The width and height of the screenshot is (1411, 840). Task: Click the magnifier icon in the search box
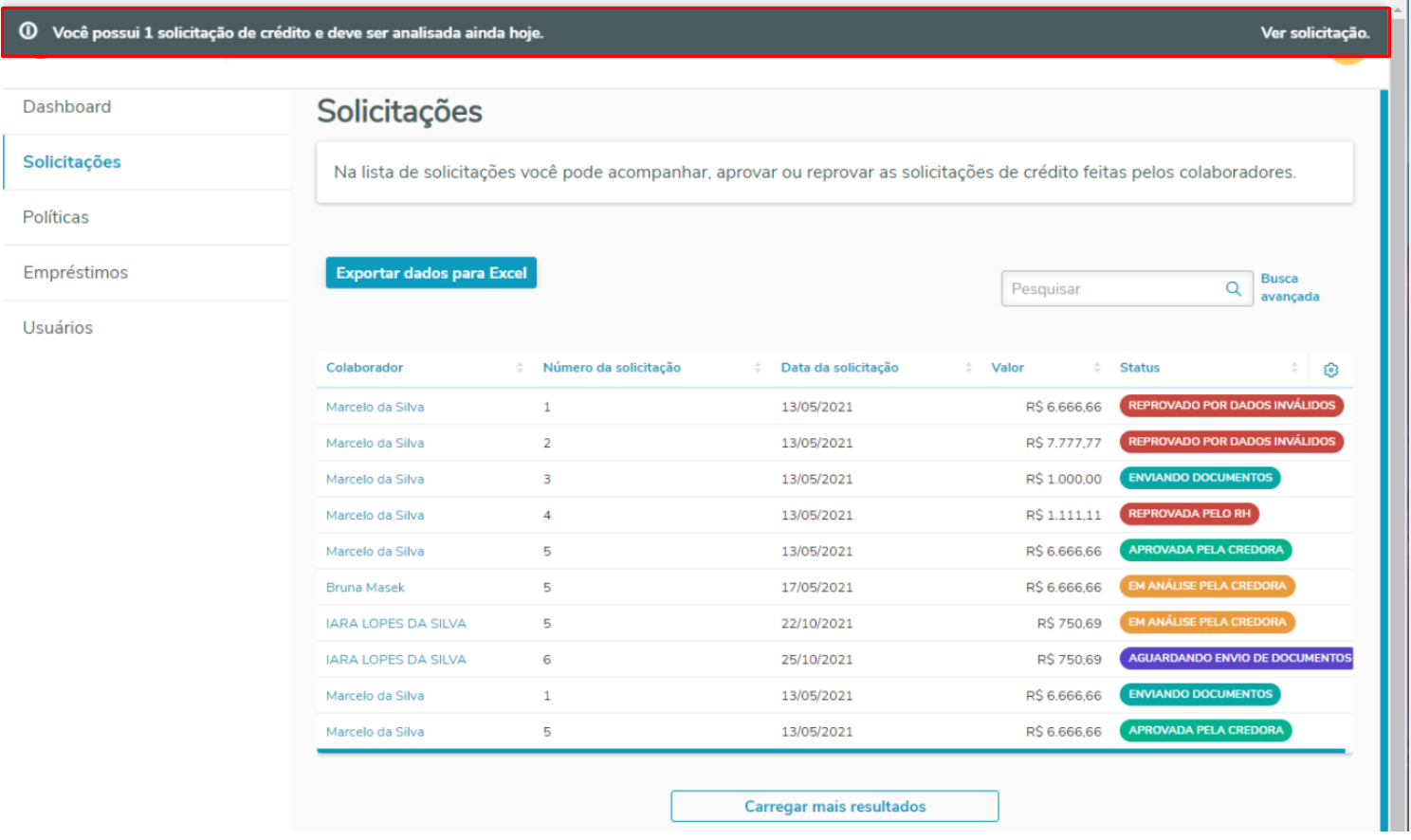click(x=1233, y=289)
